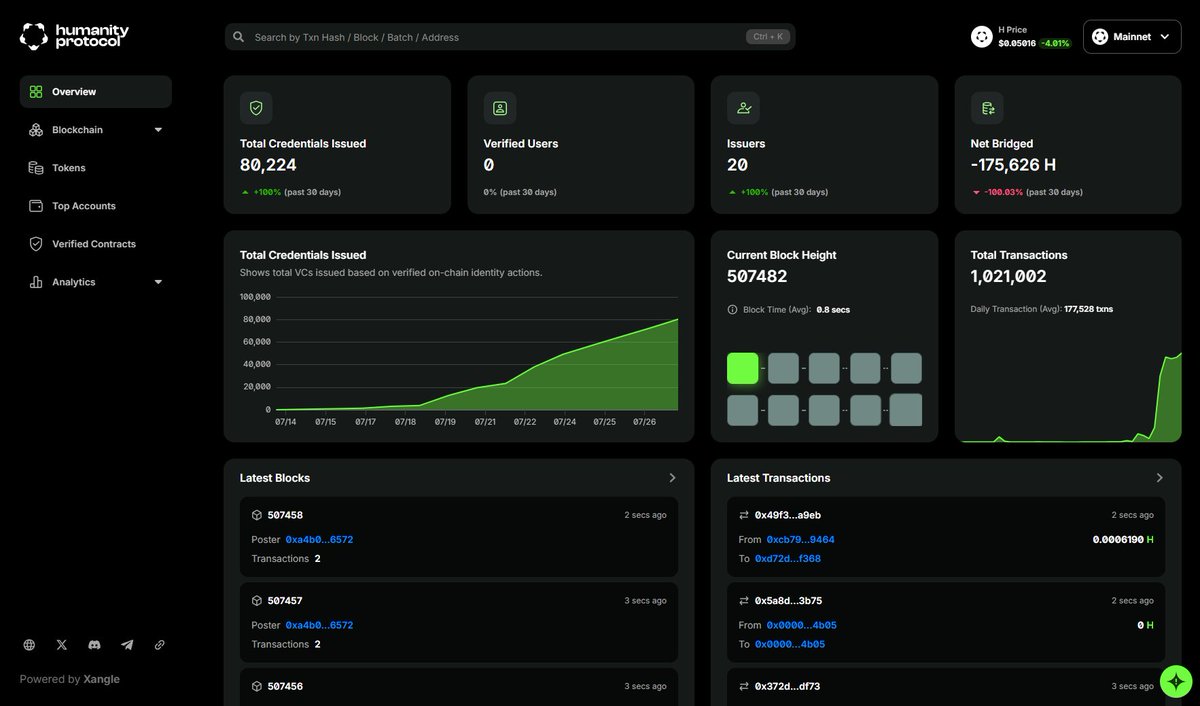
Task: Expand the Analytics menu arrow
Action: (x=158, y=282)
